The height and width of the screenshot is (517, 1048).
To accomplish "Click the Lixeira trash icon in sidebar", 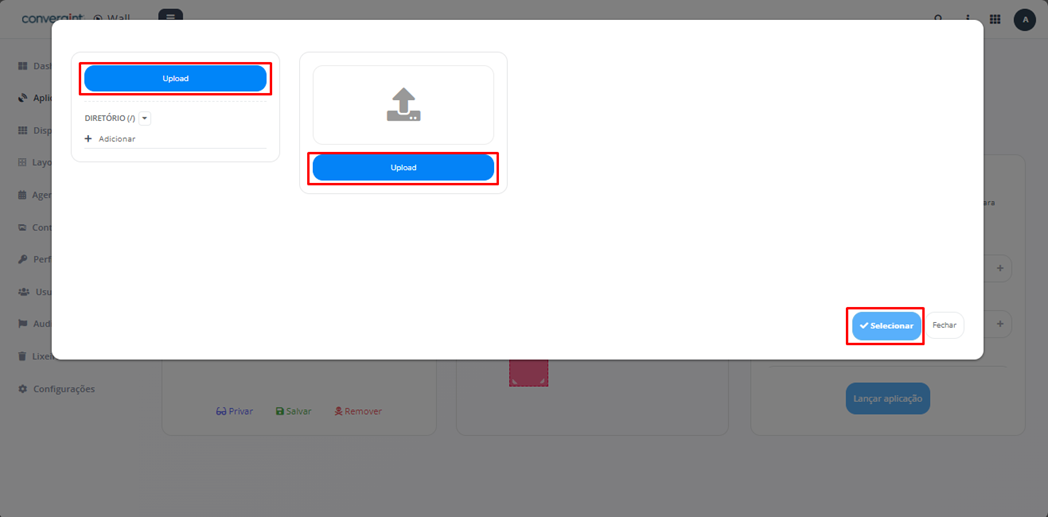I will coord(23,356).
